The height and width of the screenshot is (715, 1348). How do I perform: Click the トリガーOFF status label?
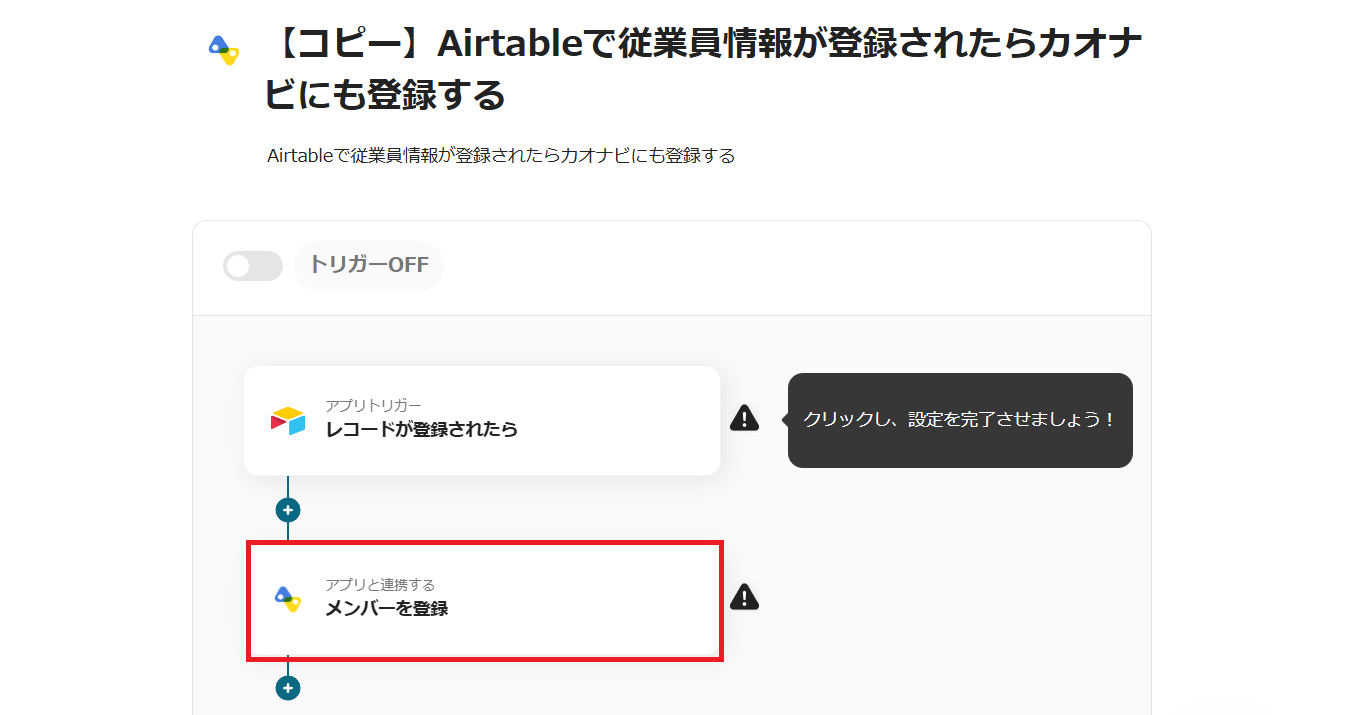(368, 265)
